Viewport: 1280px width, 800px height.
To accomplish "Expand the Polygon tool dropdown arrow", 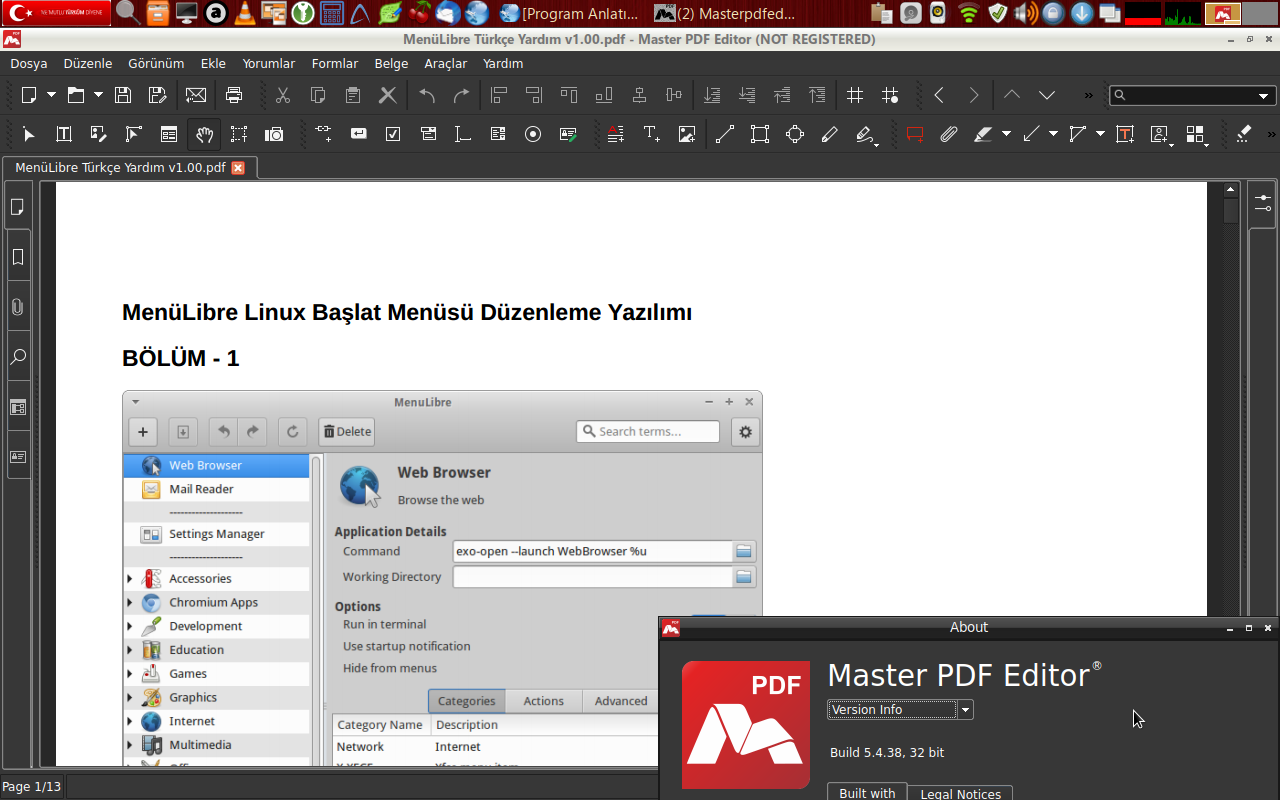I will pos(1100,134).
